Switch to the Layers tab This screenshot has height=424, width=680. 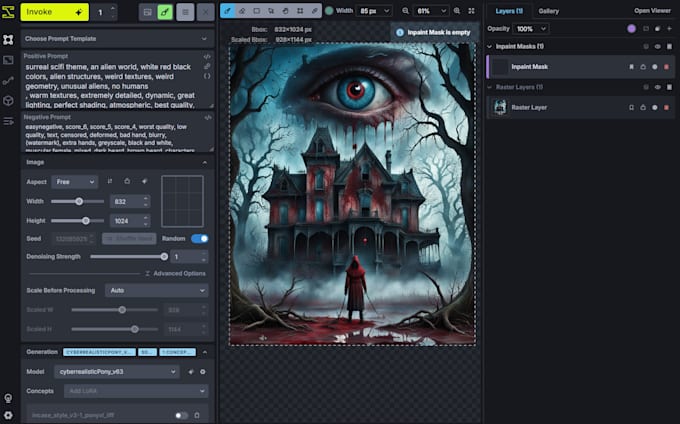pyautogui.click(x=510, y=11)
